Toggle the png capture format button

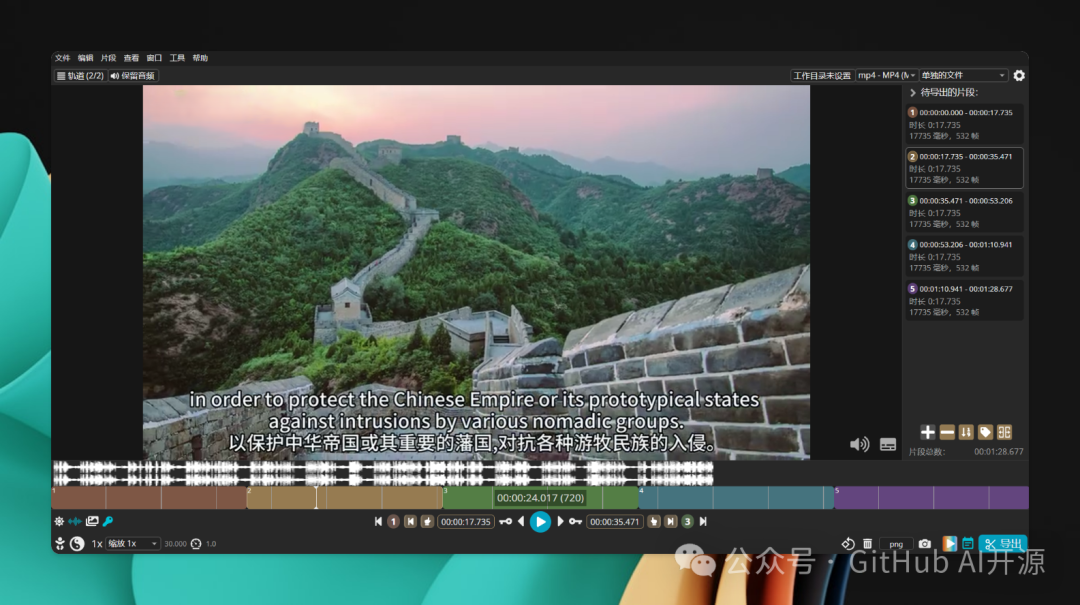896,544
